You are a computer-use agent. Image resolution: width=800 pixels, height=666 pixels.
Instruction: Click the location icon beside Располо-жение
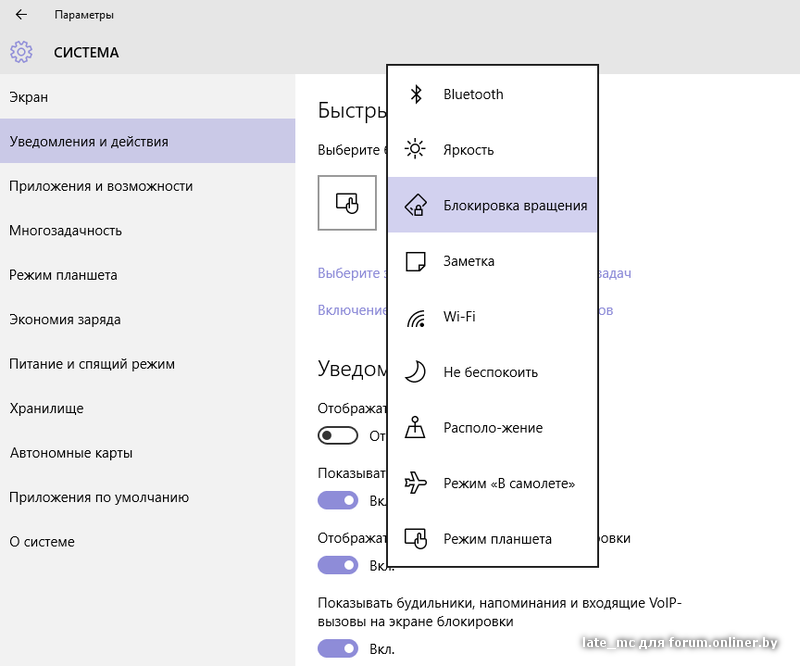click(x=415, y=428)
